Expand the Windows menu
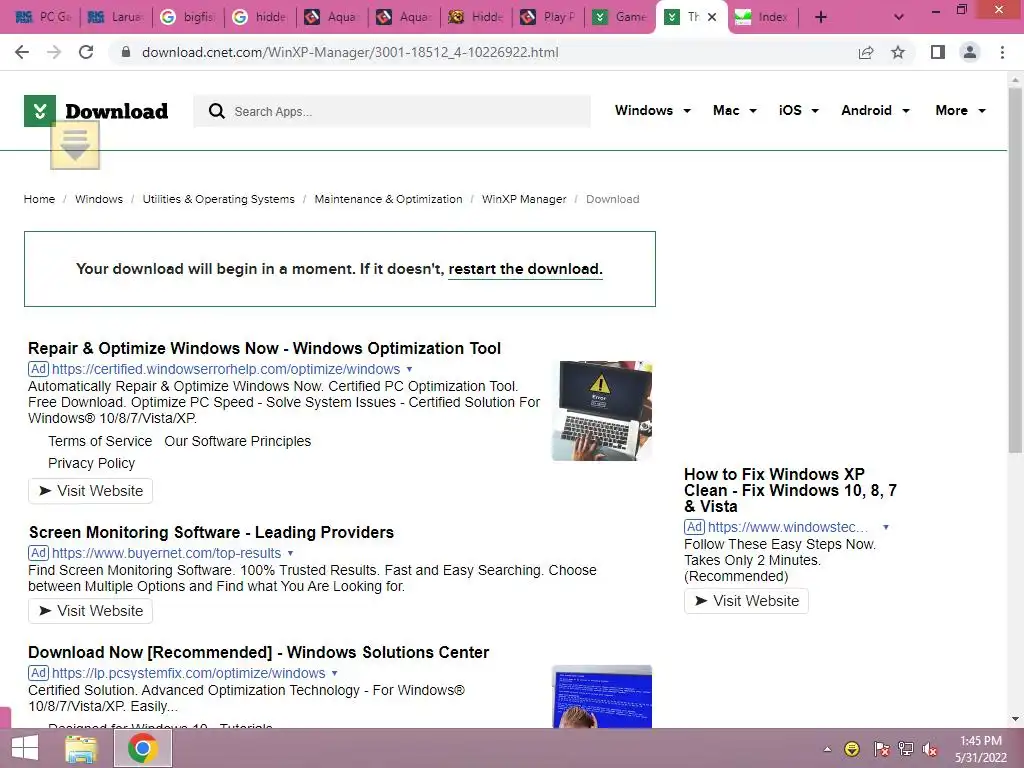This screenshot has height=768, width=1024. pyautogui.click(x=652, y=110)
